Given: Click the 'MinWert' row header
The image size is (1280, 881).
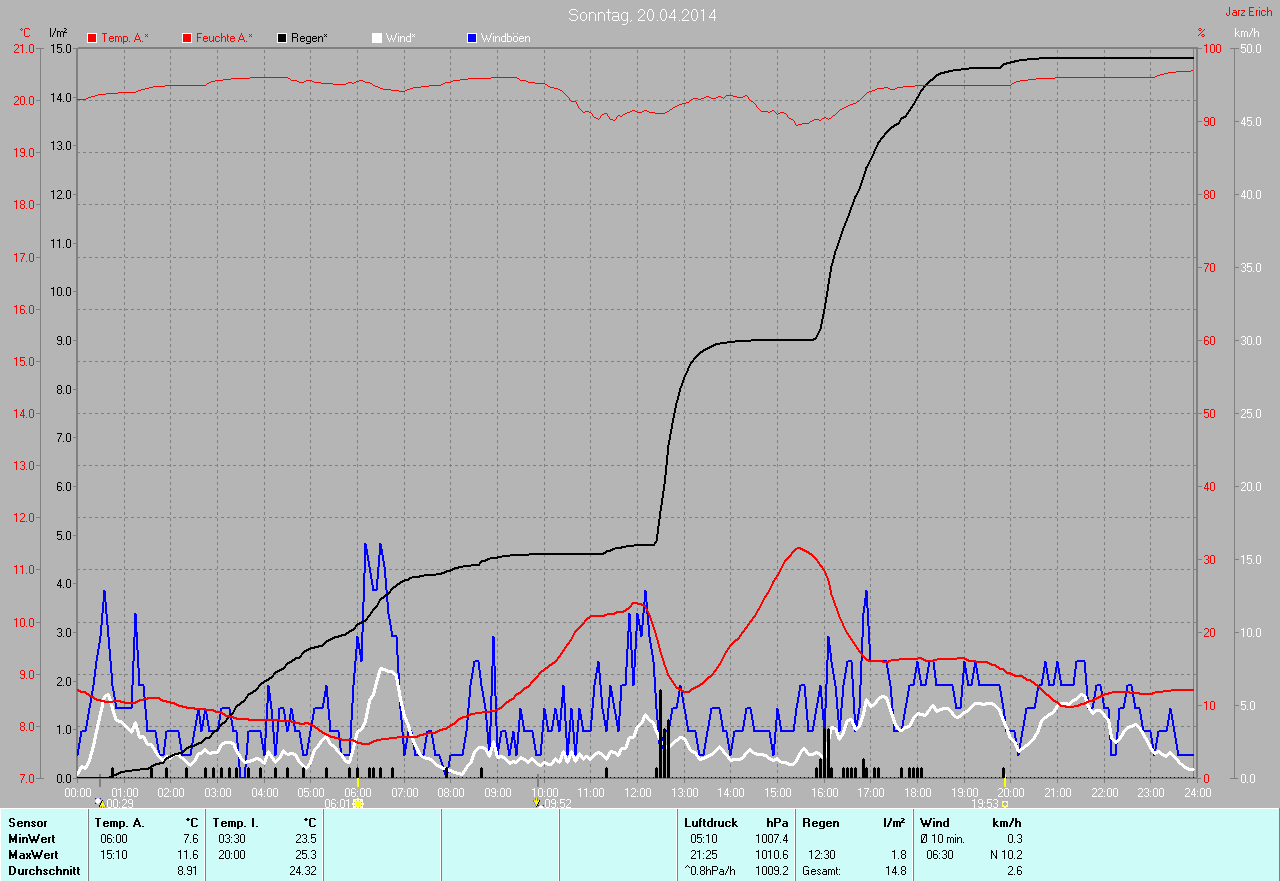Looking at the screenshot, I should pos(33,839).
